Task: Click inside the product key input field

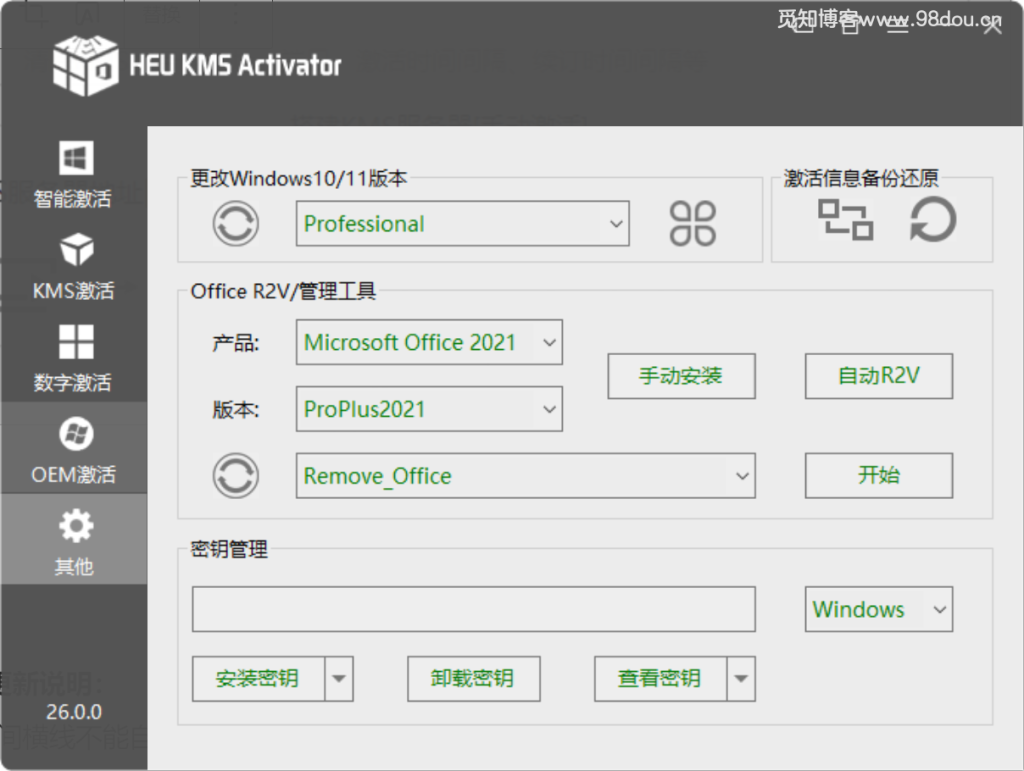Action: click(473, 609)
